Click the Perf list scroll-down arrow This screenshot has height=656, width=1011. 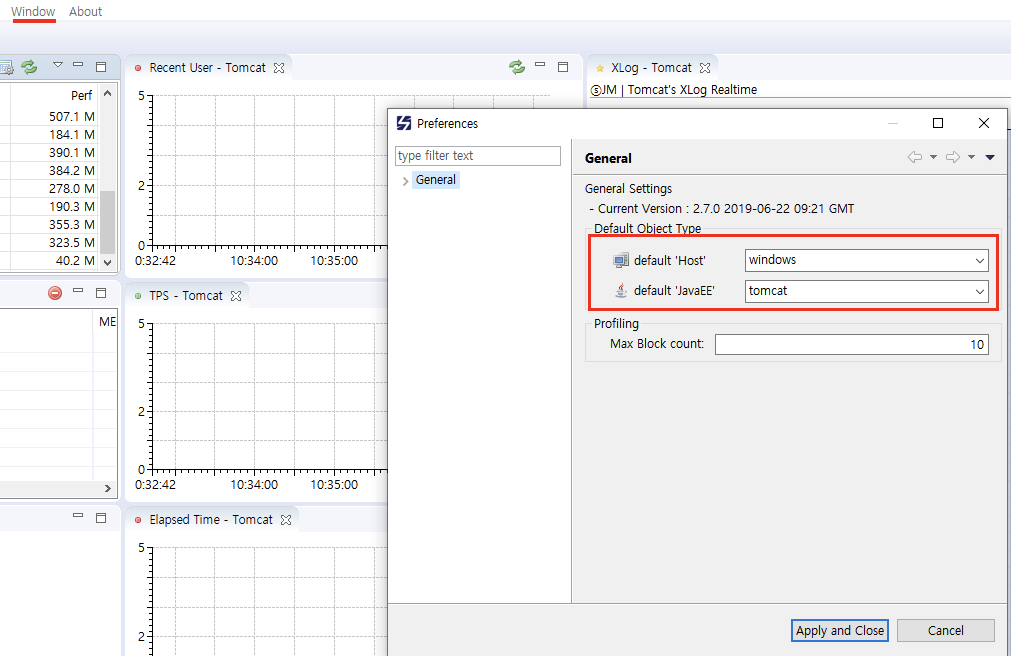point(108,263)
